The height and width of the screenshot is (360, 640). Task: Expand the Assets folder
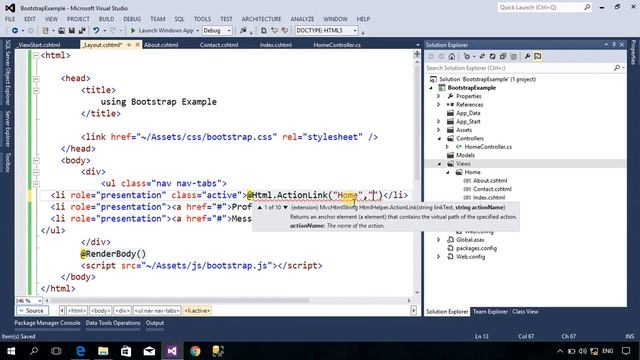439,130
